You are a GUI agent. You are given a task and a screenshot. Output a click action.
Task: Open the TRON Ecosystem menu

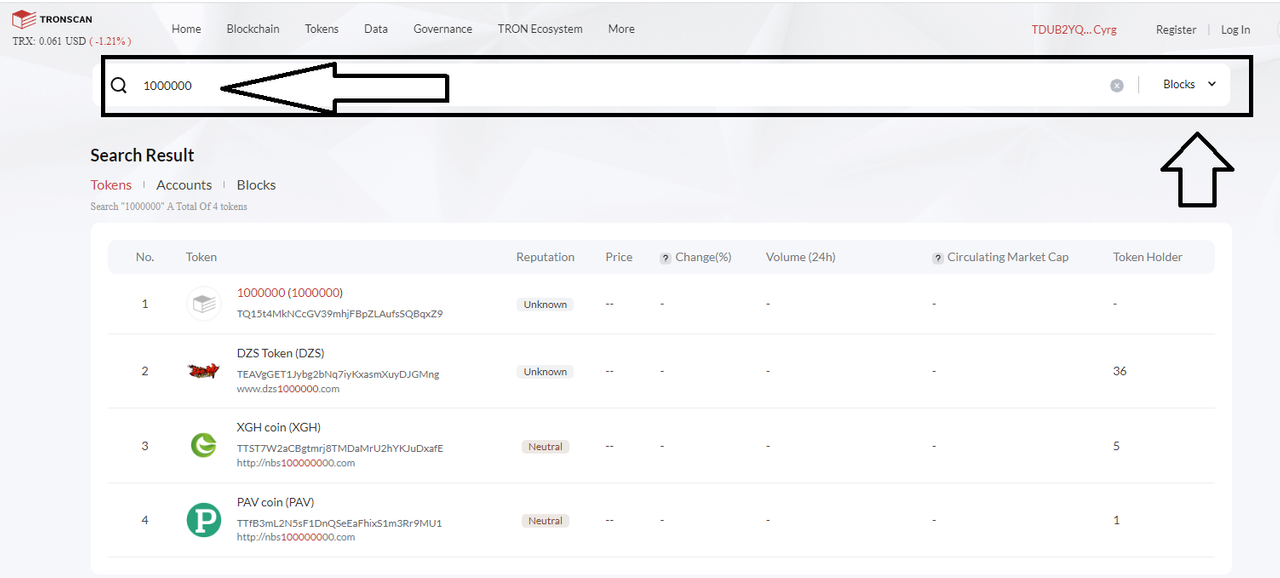[540, 29]
